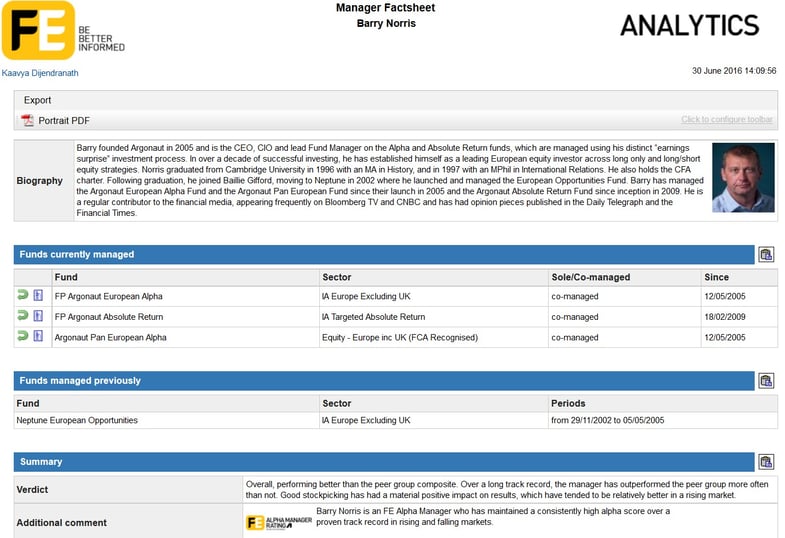
Task: Copy the Summary section clipboard icon
Action: point(766,462)
